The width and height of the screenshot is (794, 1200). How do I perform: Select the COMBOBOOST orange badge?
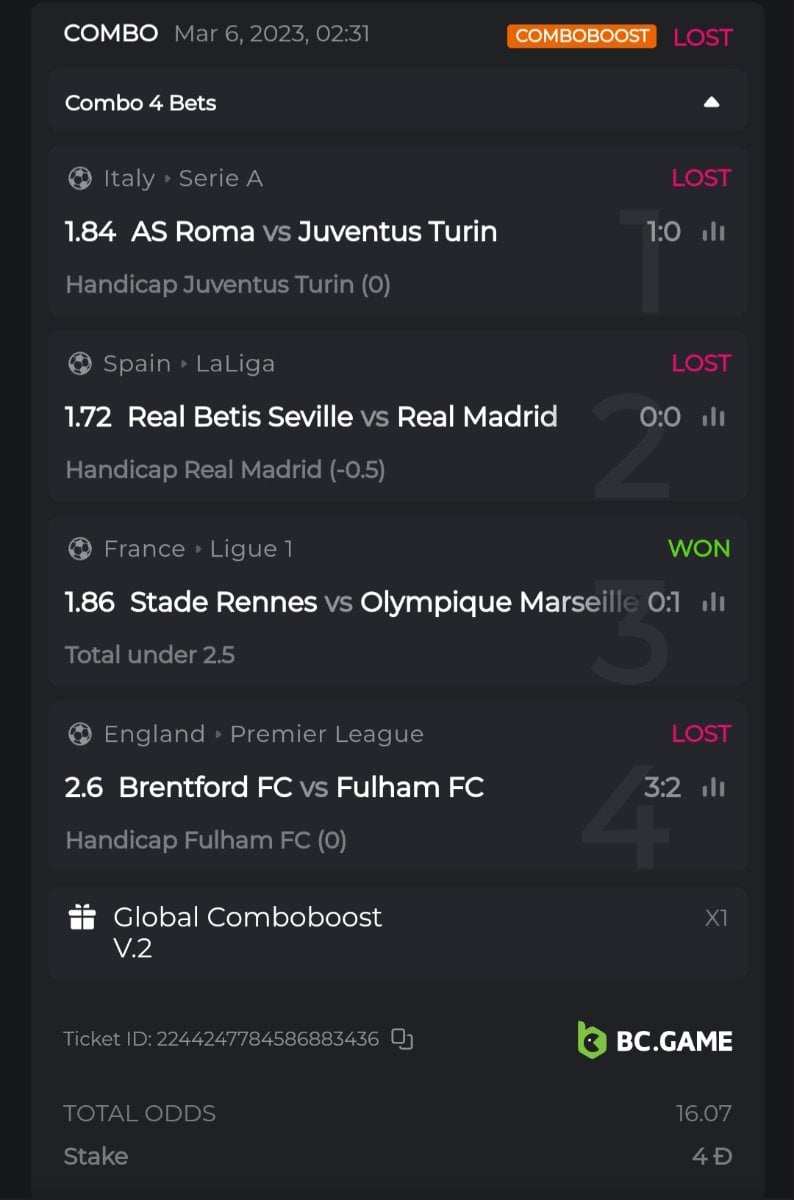coord(581,37)
